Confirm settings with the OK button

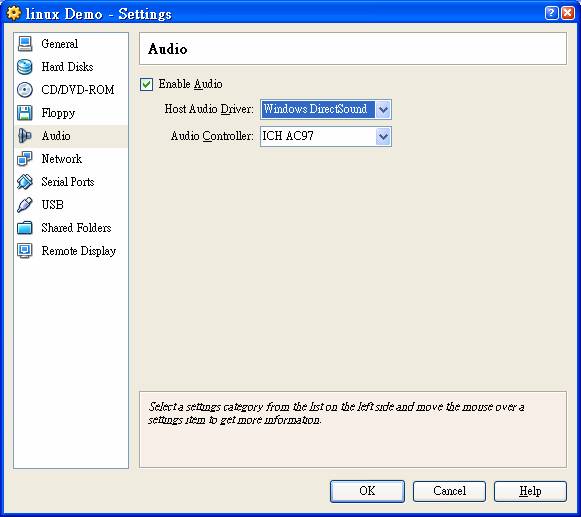click(x=367, y=491)
